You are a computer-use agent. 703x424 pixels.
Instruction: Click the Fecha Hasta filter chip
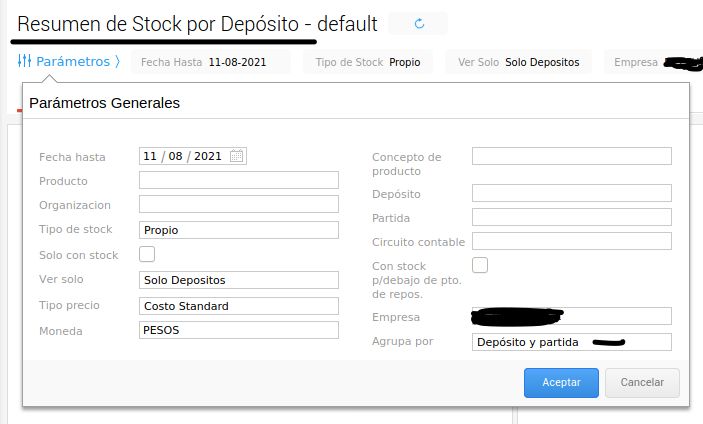click(210, 62)
